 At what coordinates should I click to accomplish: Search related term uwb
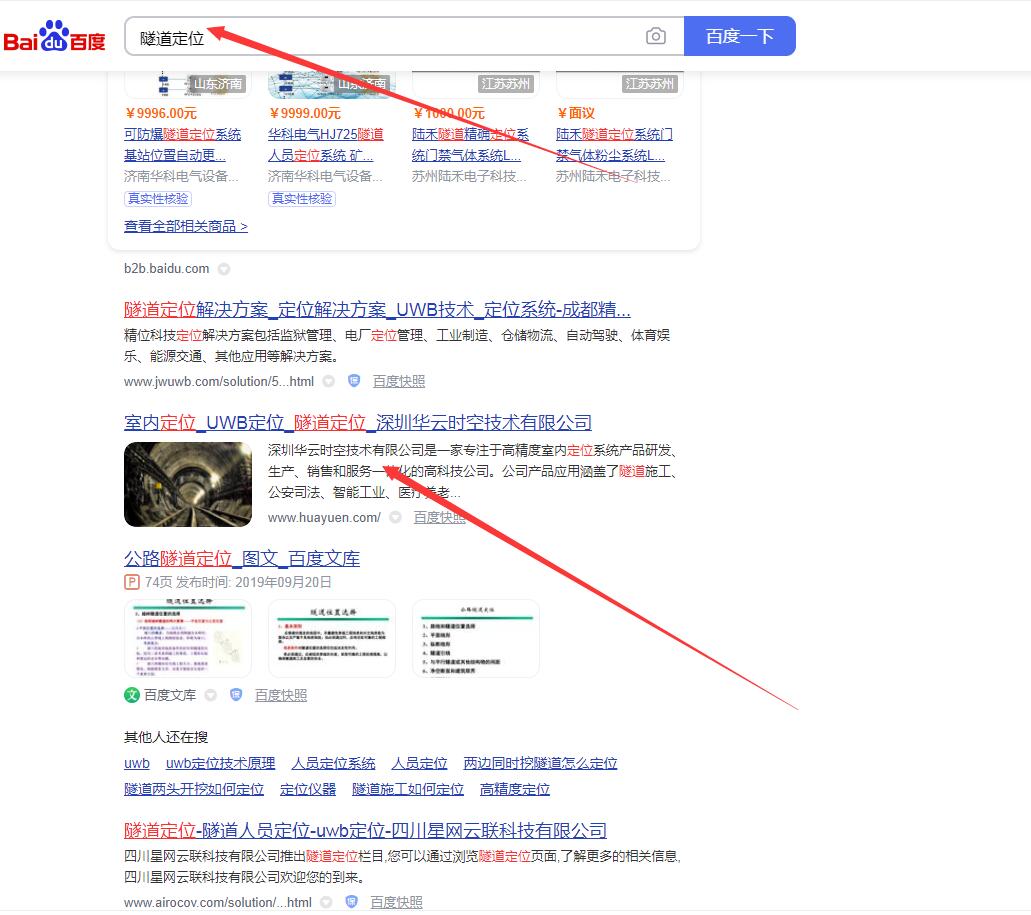[x=137, y=763]
